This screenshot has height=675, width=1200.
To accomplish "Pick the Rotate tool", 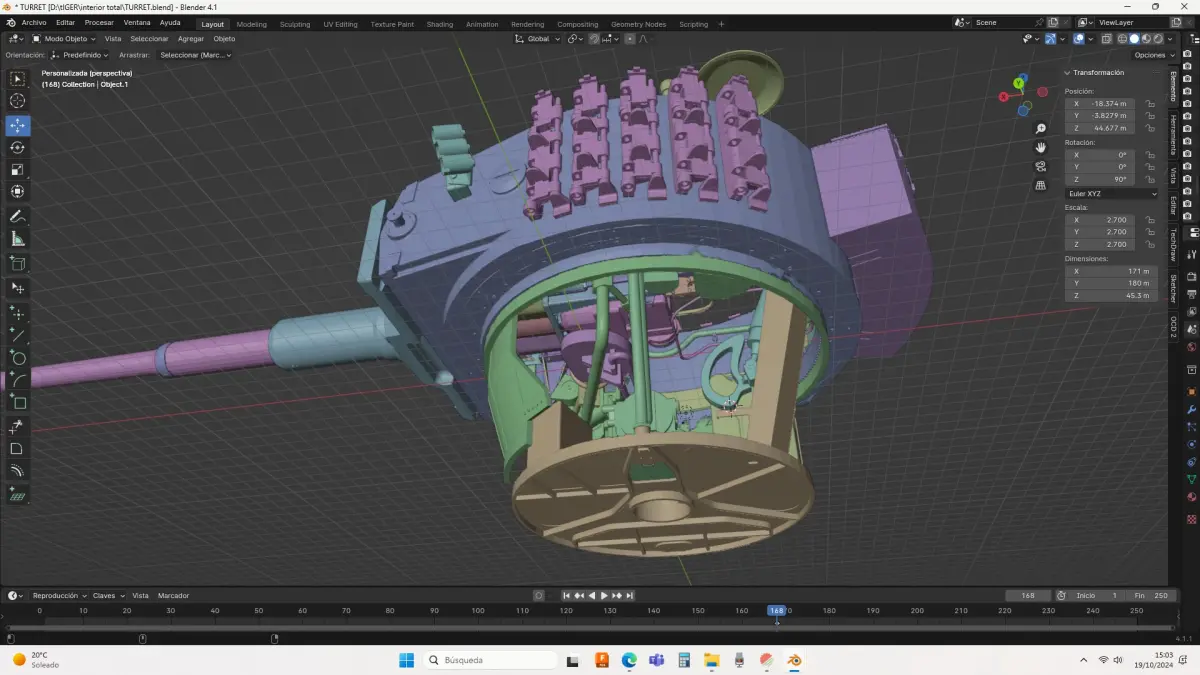I will coord(18,147).
